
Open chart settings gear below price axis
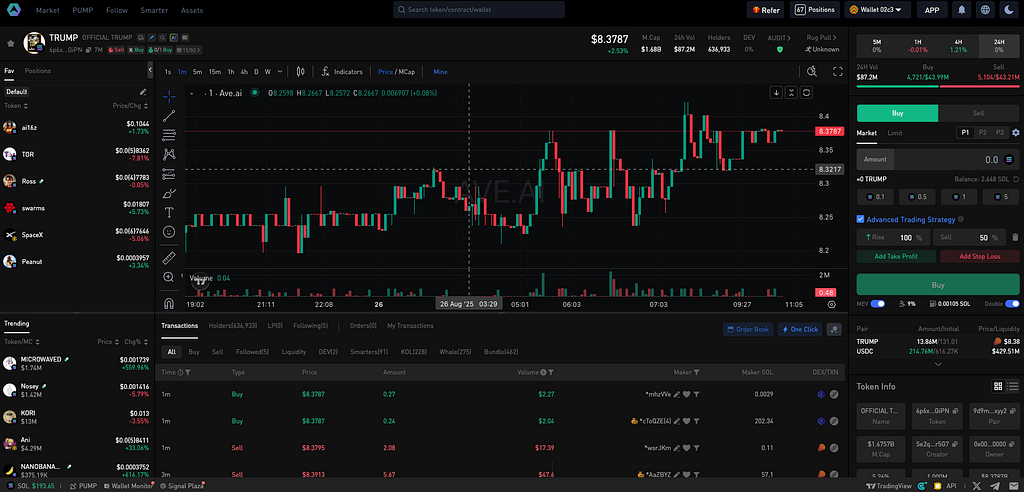(x=831, y=304)
